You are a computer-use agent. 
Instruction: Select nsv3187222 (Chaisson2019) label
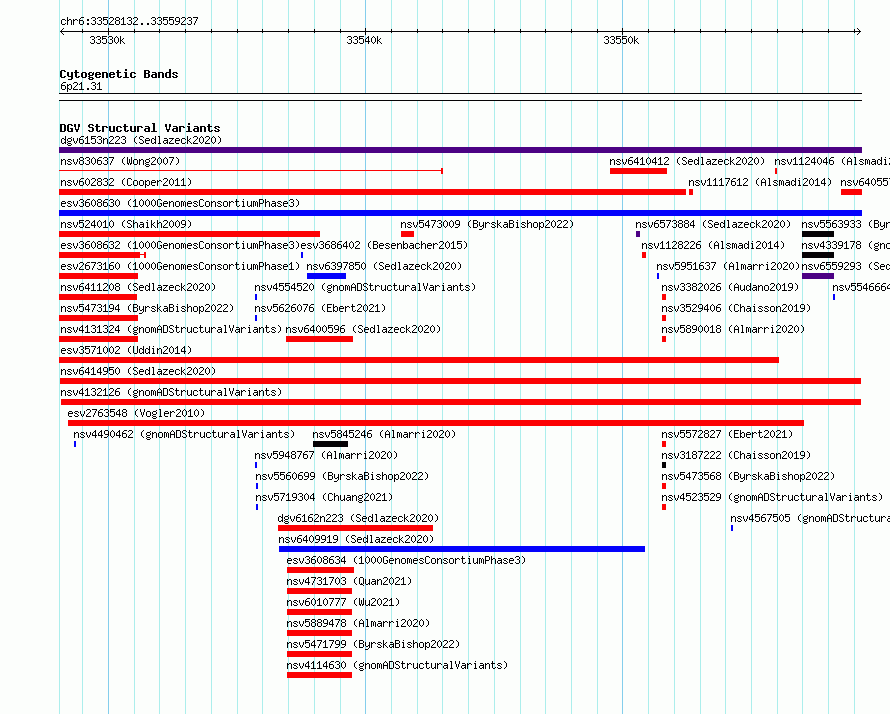(736, 455)
